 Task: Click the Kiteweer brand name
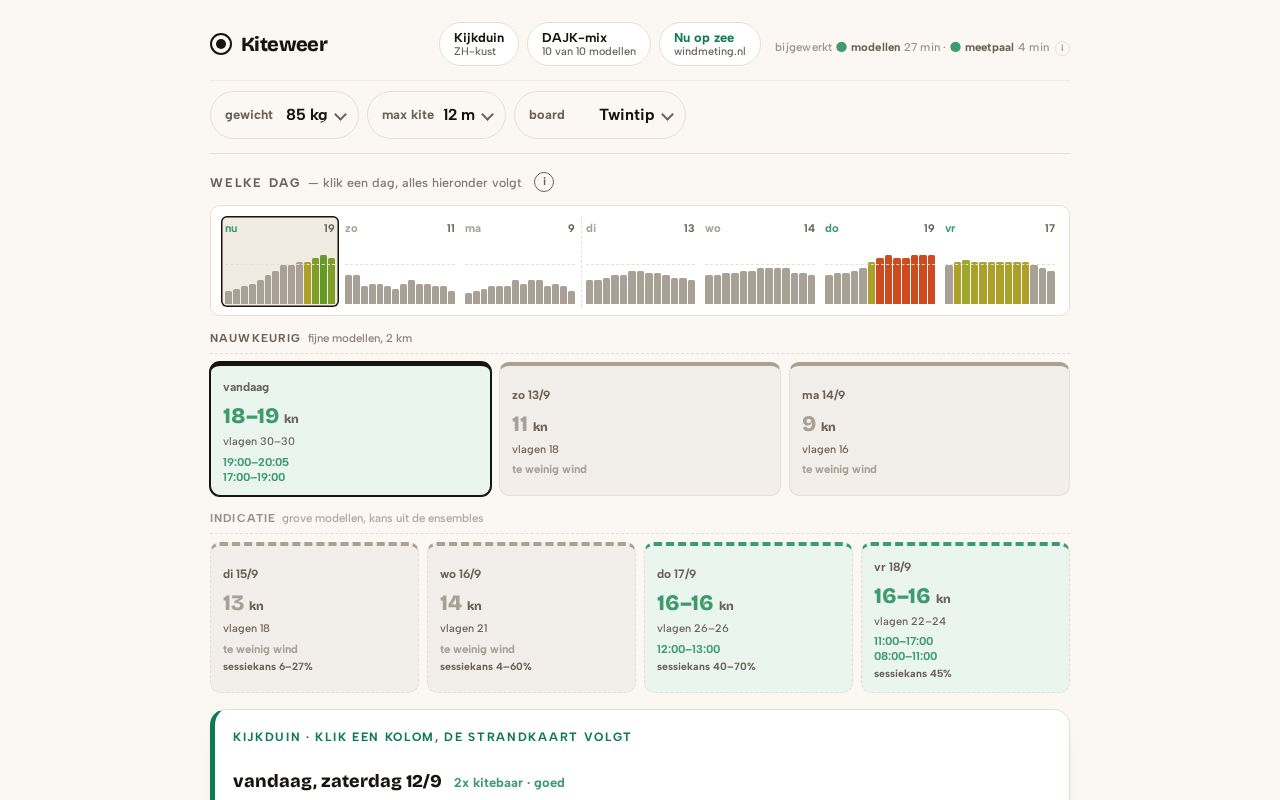284,44
